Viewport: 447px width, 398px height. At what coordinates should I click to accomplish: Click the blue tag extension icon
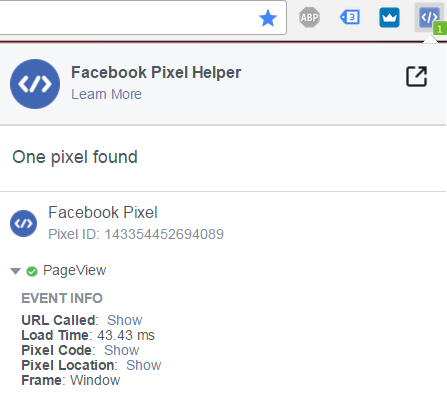350,17
